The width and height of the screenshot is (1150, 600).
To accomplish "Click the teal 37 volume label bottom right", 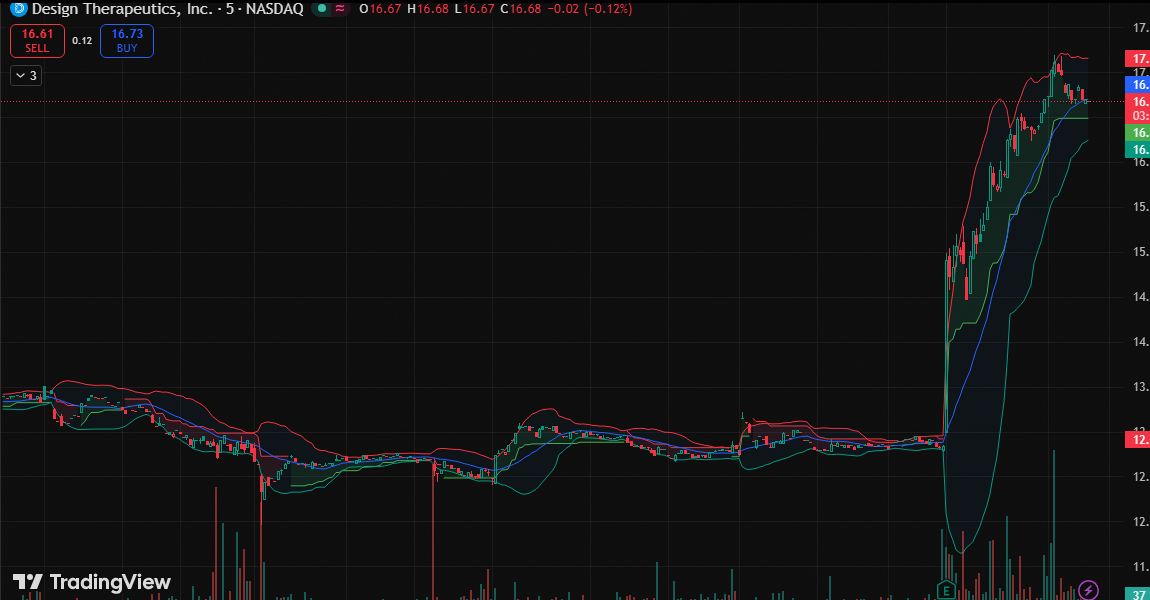I will pos(1139,593).
